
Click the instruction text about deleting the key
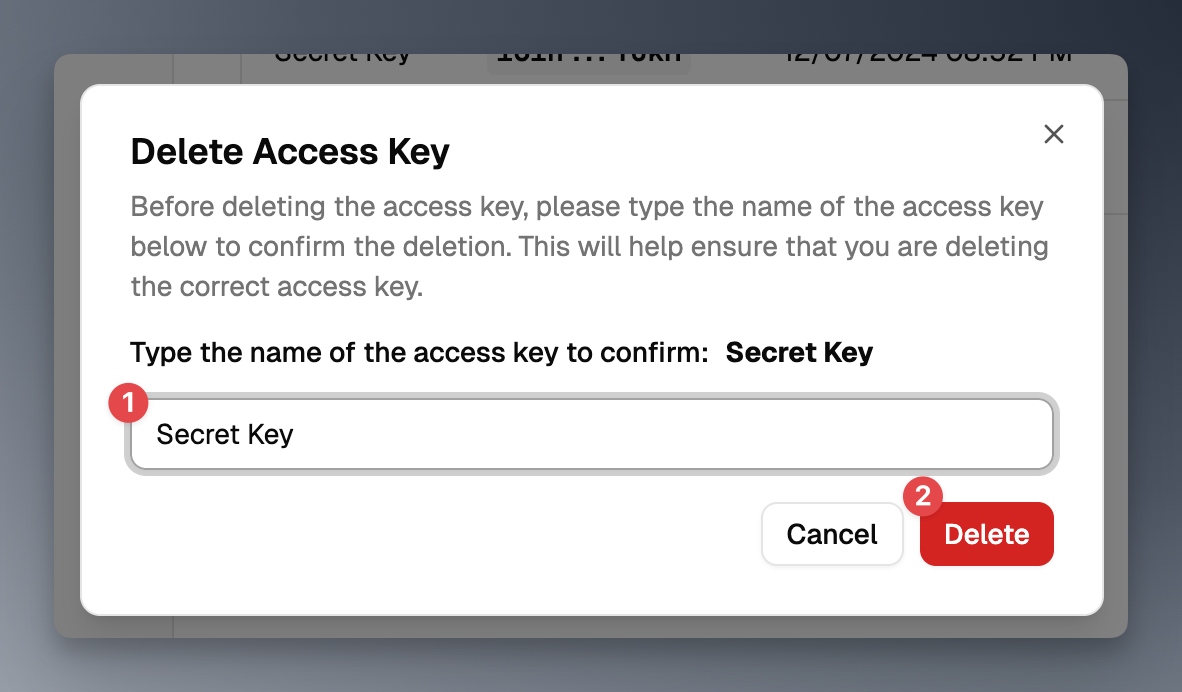tap(588, 246)
